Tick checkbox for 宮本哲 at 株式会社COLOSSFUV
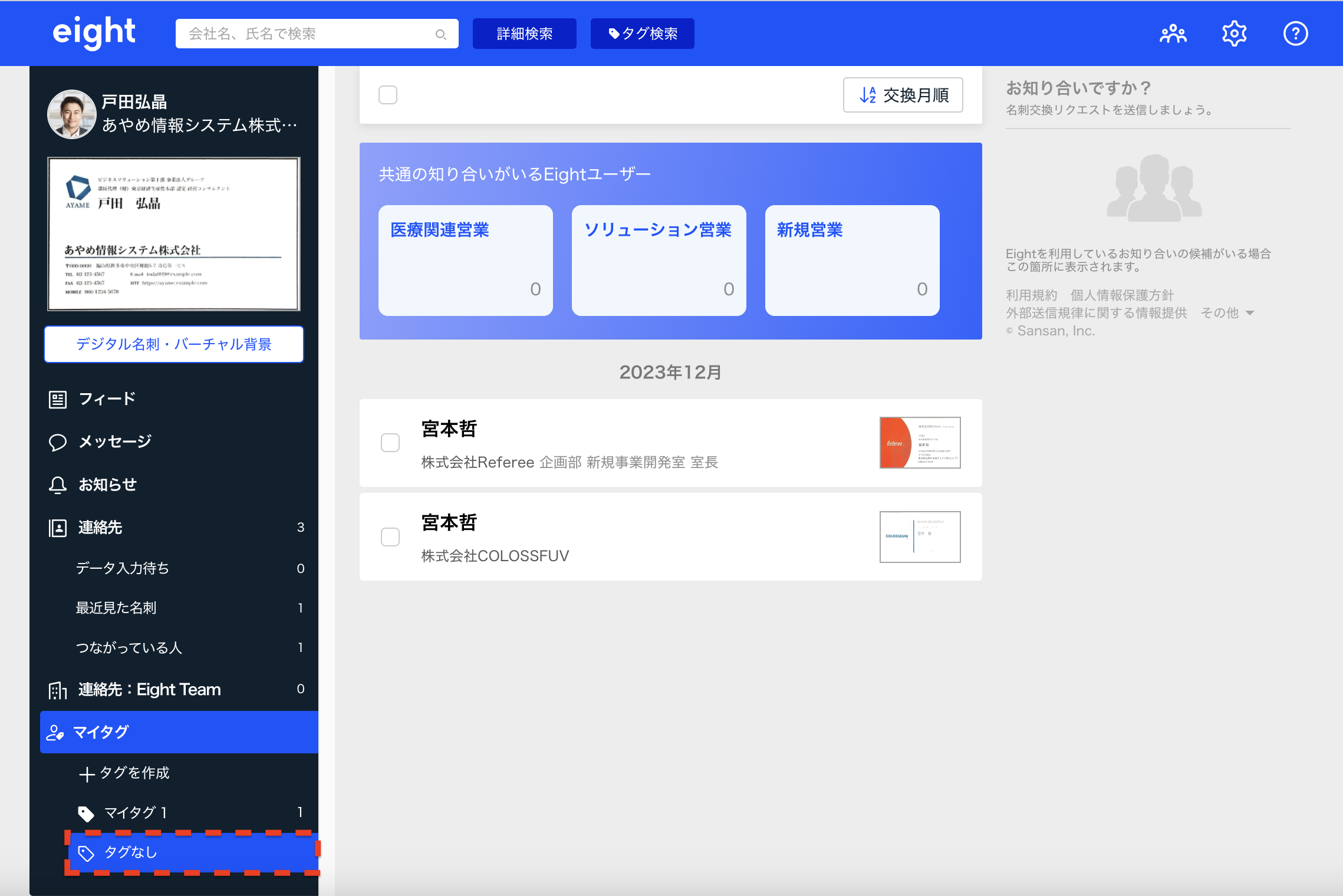 click(x=390, y=537)
